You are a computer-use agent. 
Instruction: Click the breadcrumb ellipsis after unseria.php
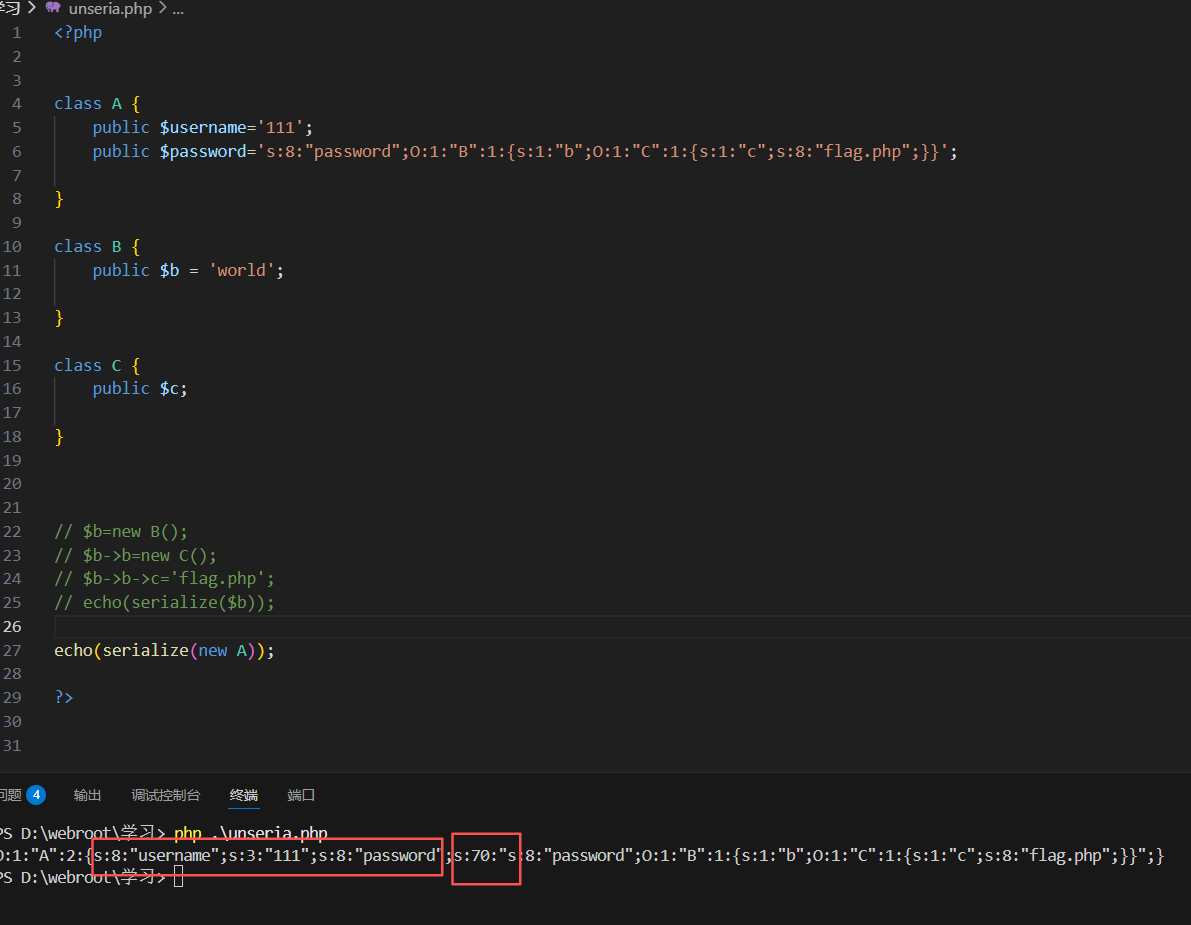178,8
